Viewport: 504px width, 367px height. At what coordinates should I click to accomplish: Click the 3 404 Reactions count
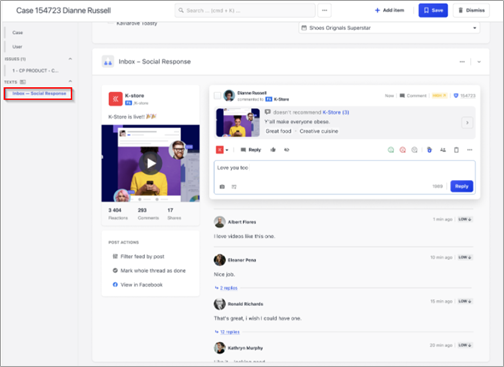(x=118, y=214)
